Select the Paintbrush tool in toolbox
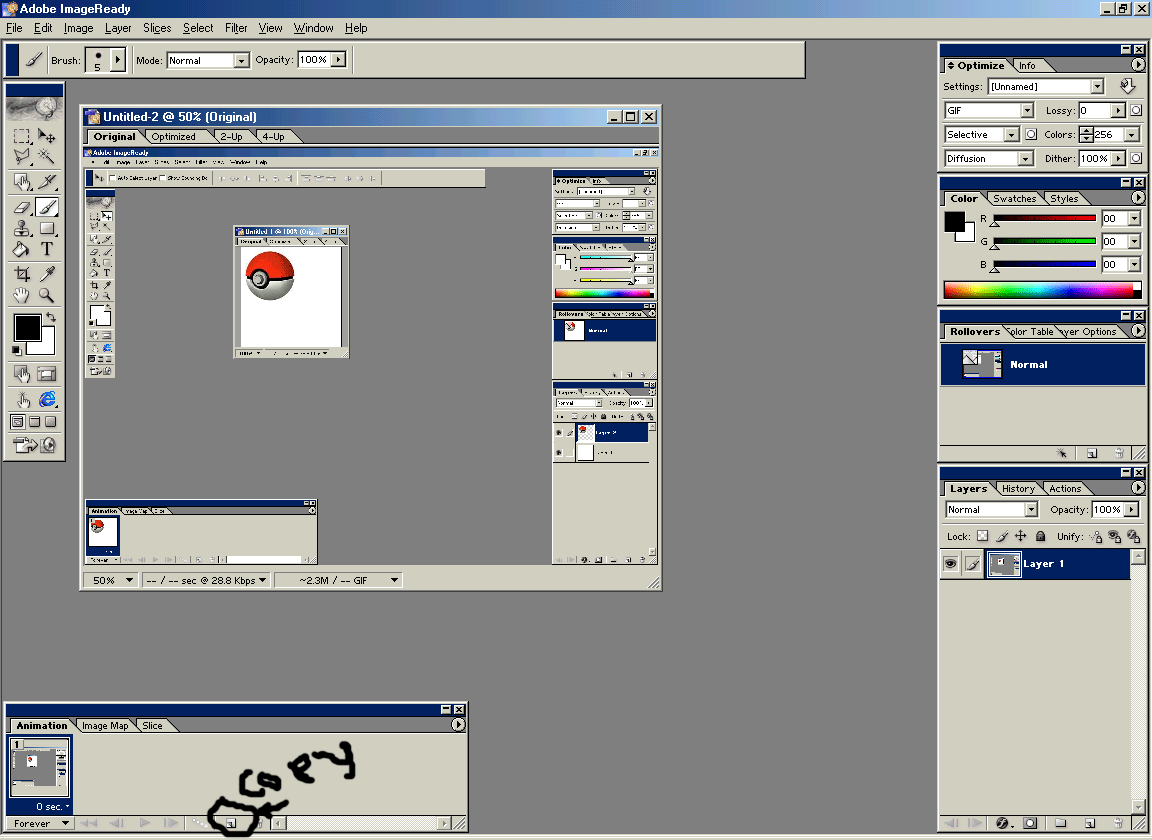 (x=46, y=208)
